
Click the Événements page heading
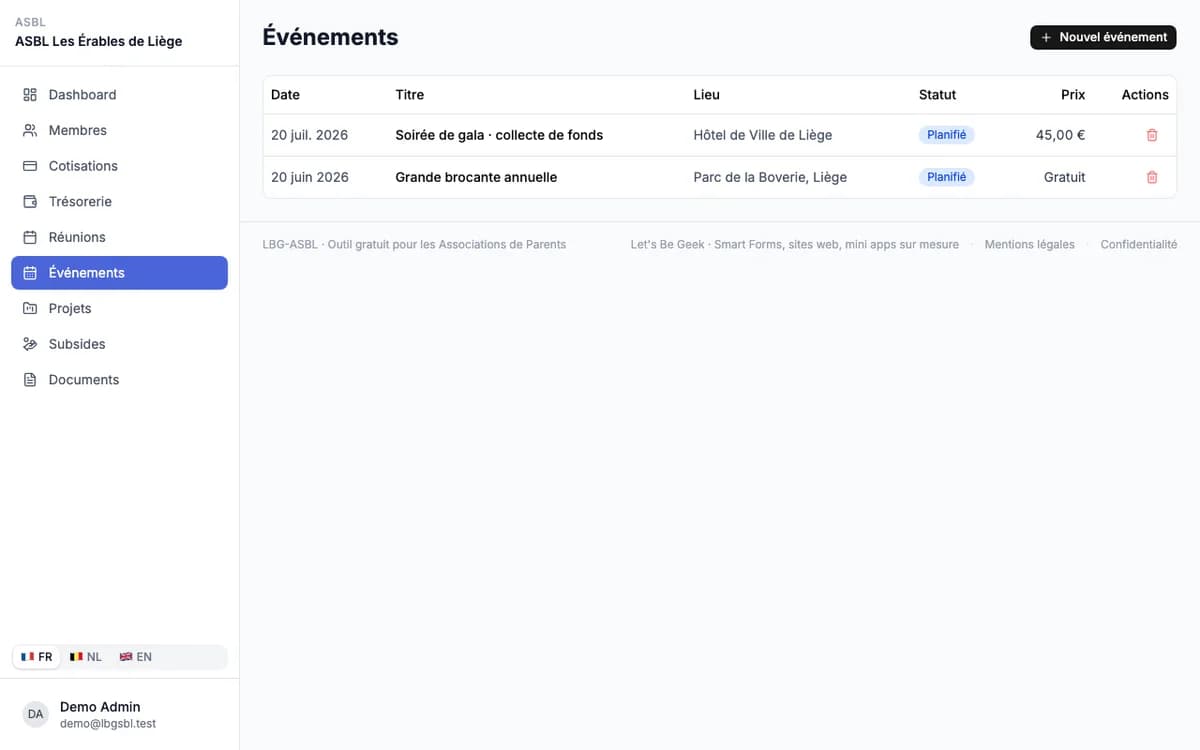coord(330,37)
